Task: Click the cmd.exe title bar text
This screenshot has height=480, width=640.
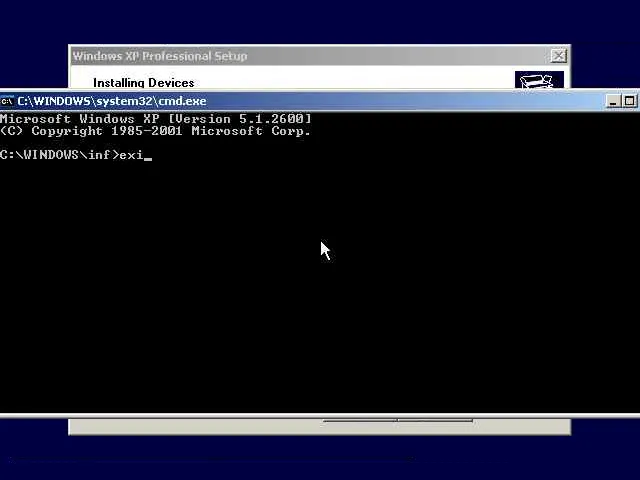Action: [112, 101]
